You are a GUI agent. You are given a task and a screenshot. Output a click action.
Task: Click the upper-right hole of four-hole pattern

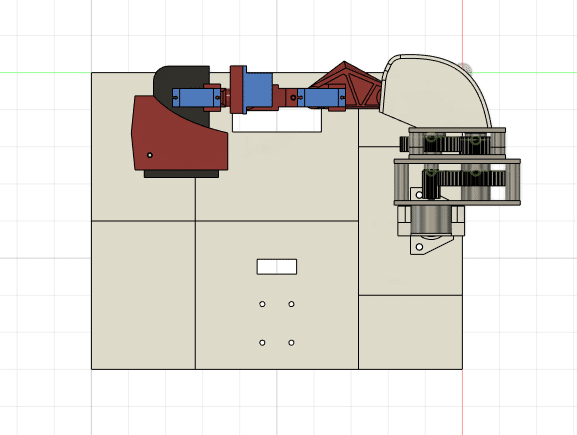(291, 304)
